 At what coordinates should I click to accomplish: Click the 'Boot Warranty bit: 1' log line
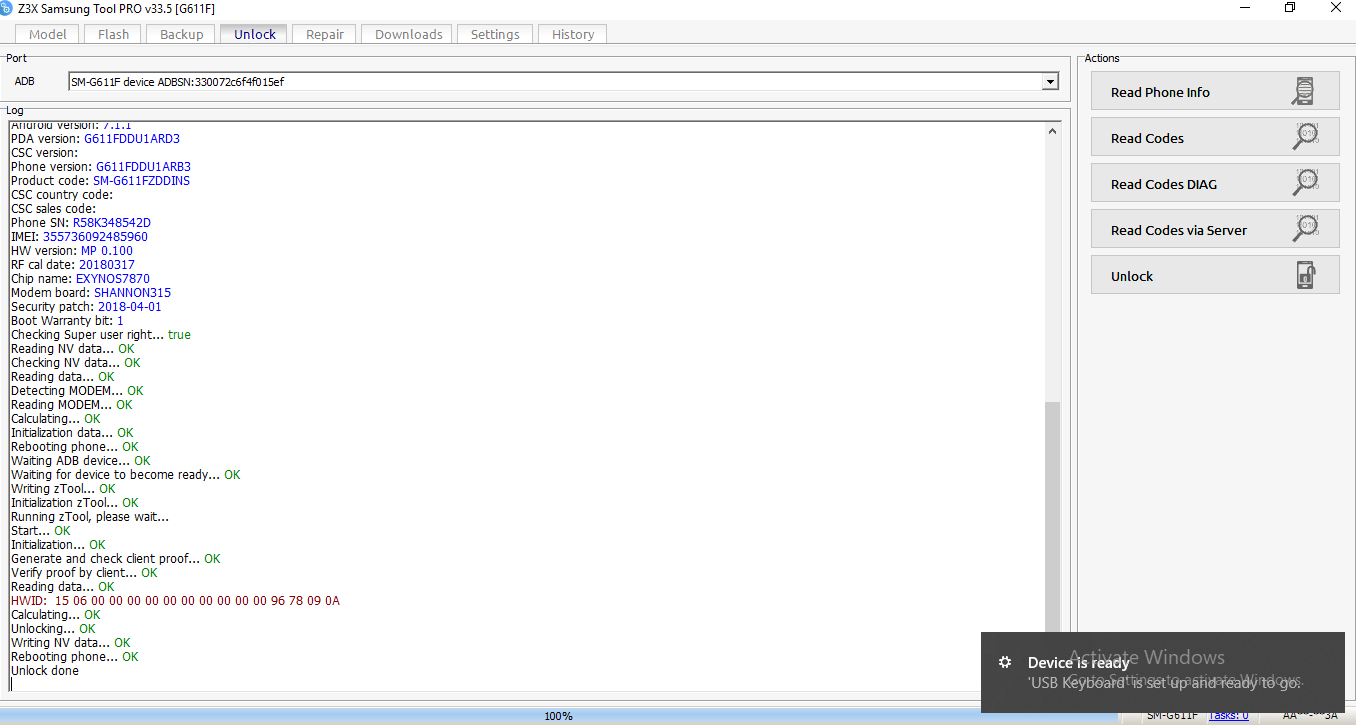[67, 321]
